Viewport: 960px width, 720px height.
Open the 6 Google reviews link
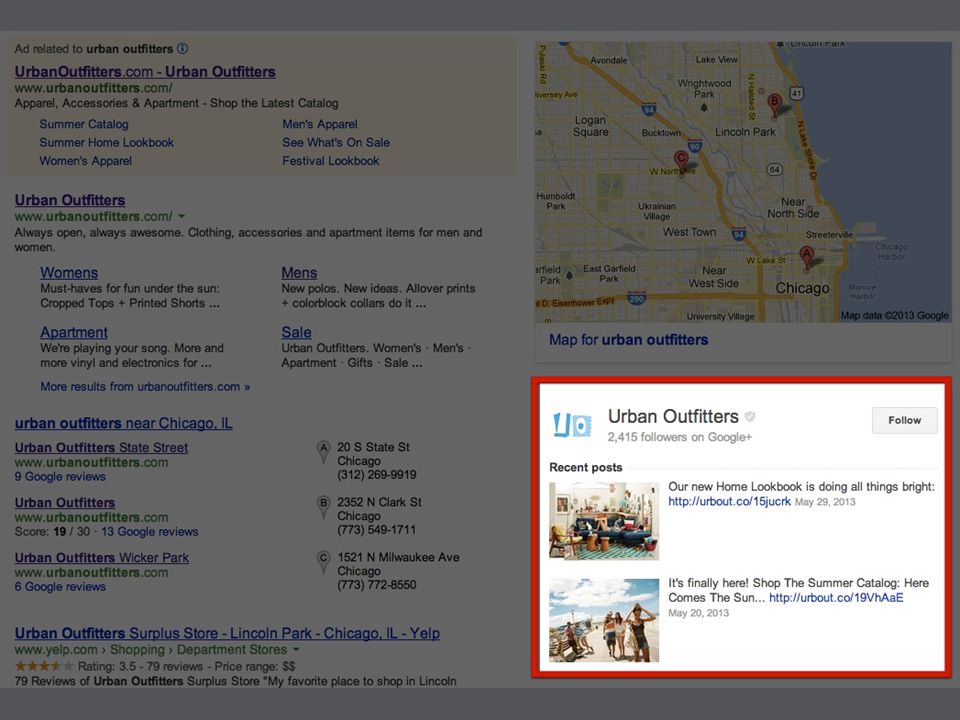(x=60, y=587)
